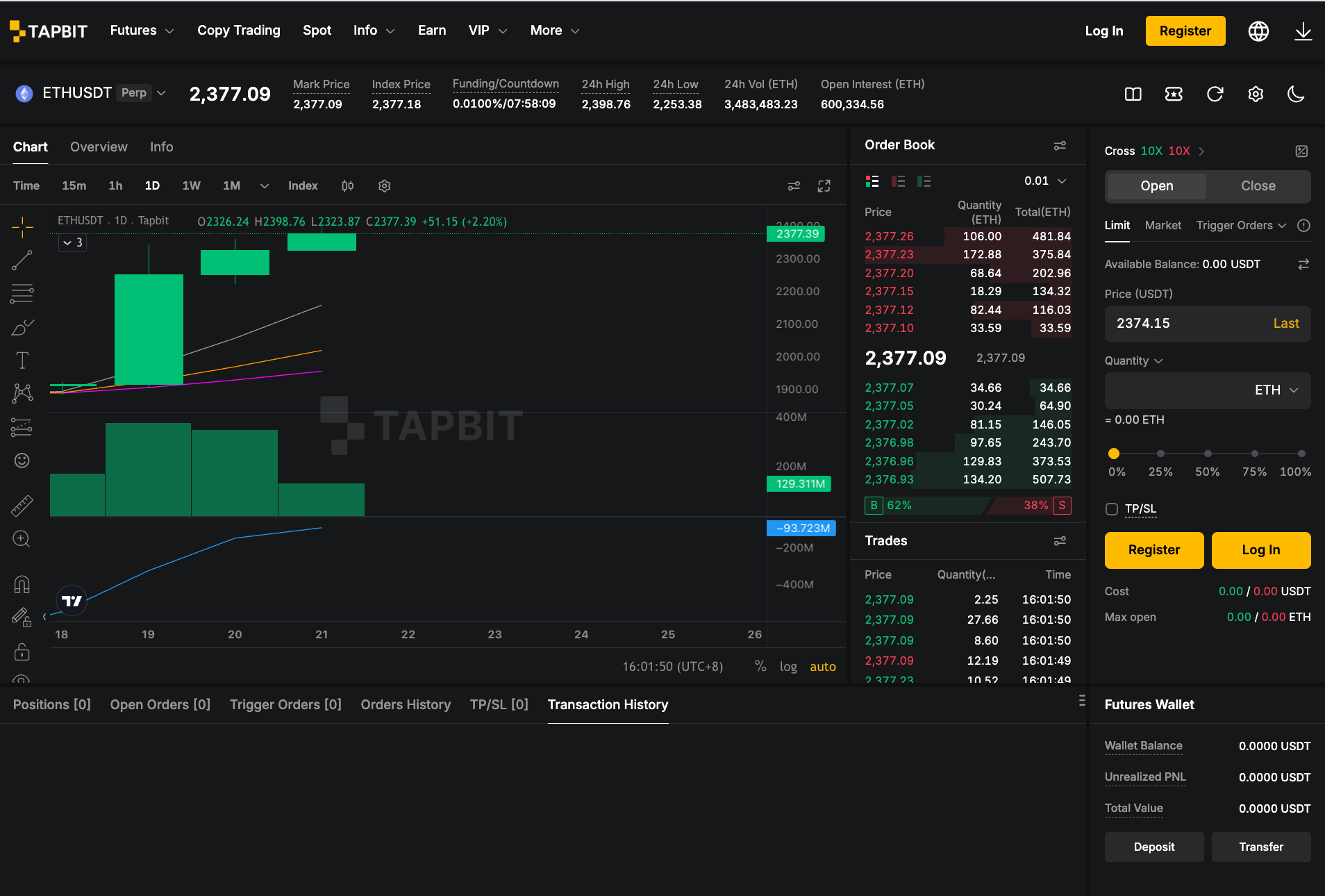Open the calculator icon in order panel
This screenshot has height=896, width=1325.
(1302, 151)
